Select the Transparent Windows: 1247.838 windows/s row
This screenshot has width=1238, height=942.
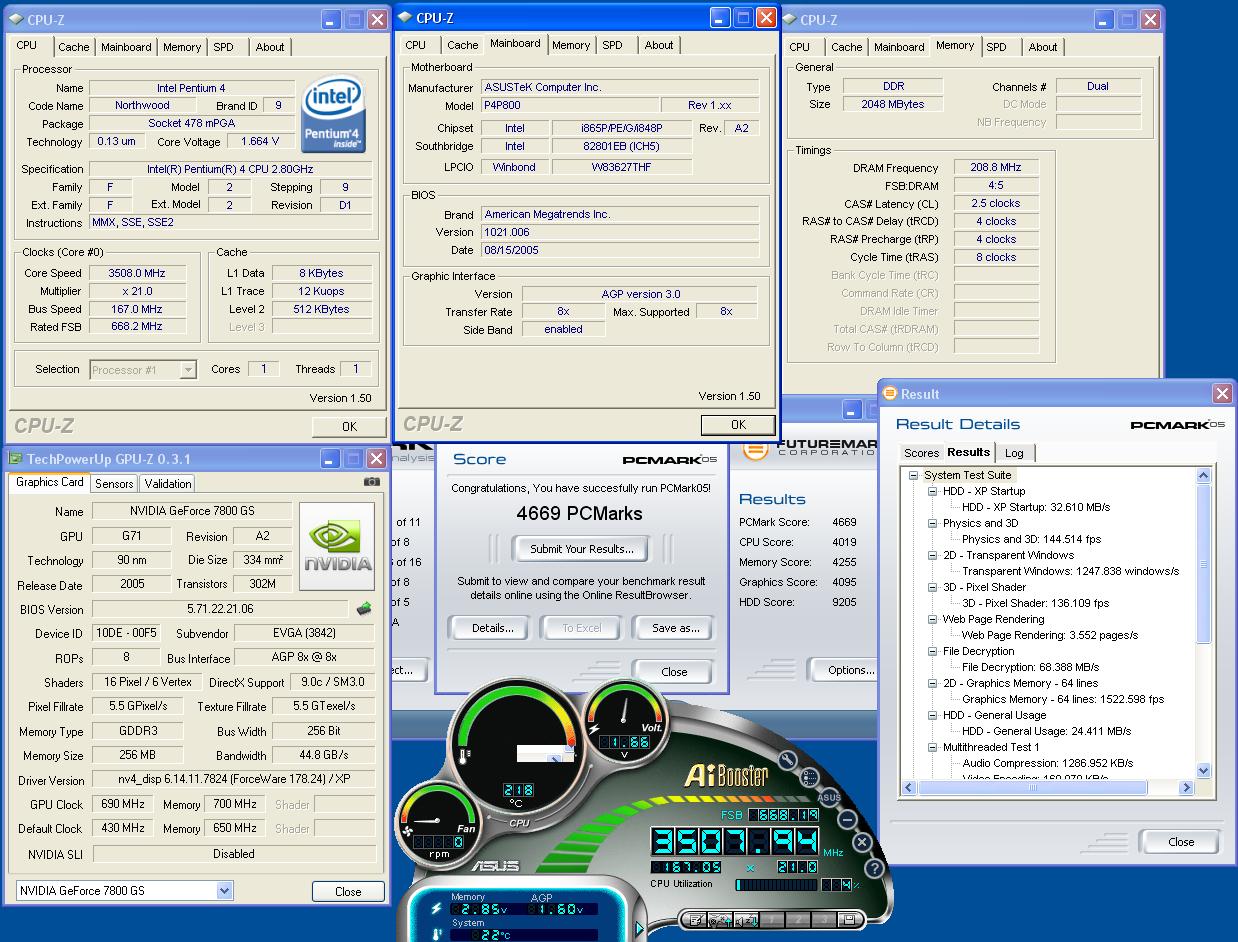point(1070,571)
